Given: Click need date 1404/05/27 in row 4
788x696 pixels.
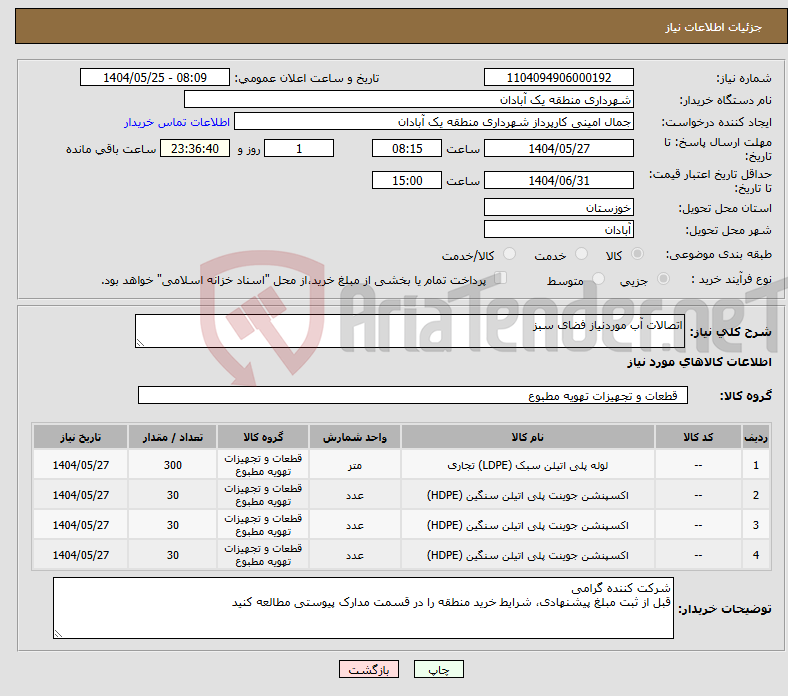Looking at the screenshot, I should [80, 555].
